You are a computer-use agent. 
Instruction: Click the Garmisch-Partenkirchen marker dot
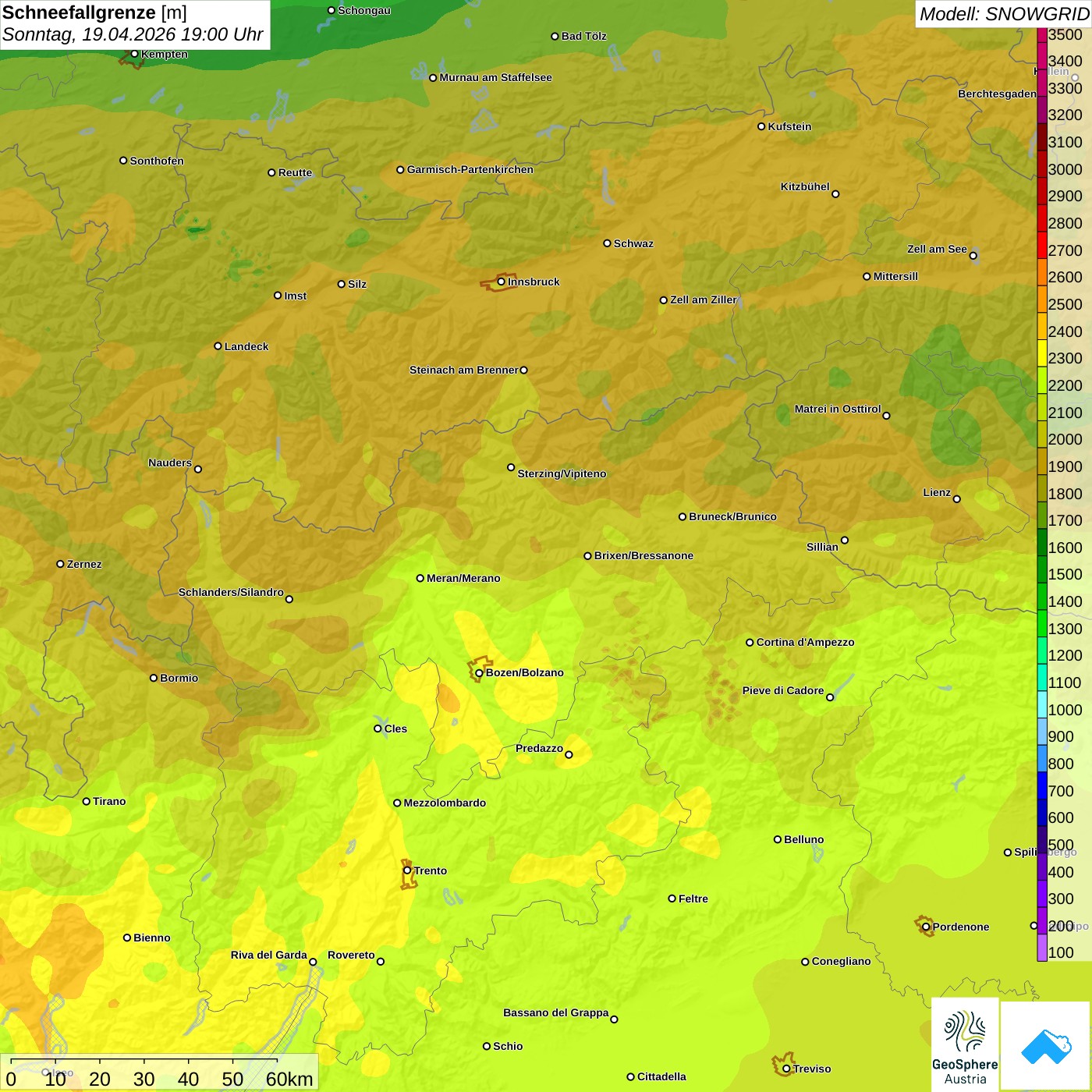(400, 169)
